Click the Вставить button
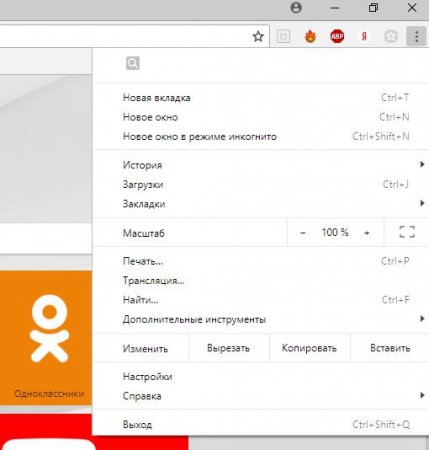Screen dimensions: 429x450 point(390,348)
